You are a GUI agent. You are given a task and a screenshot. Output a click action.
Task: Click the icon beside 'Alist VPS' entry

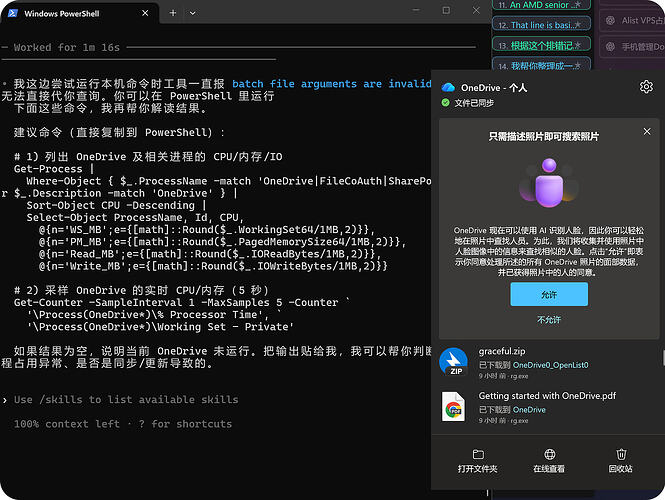(610, 20)
